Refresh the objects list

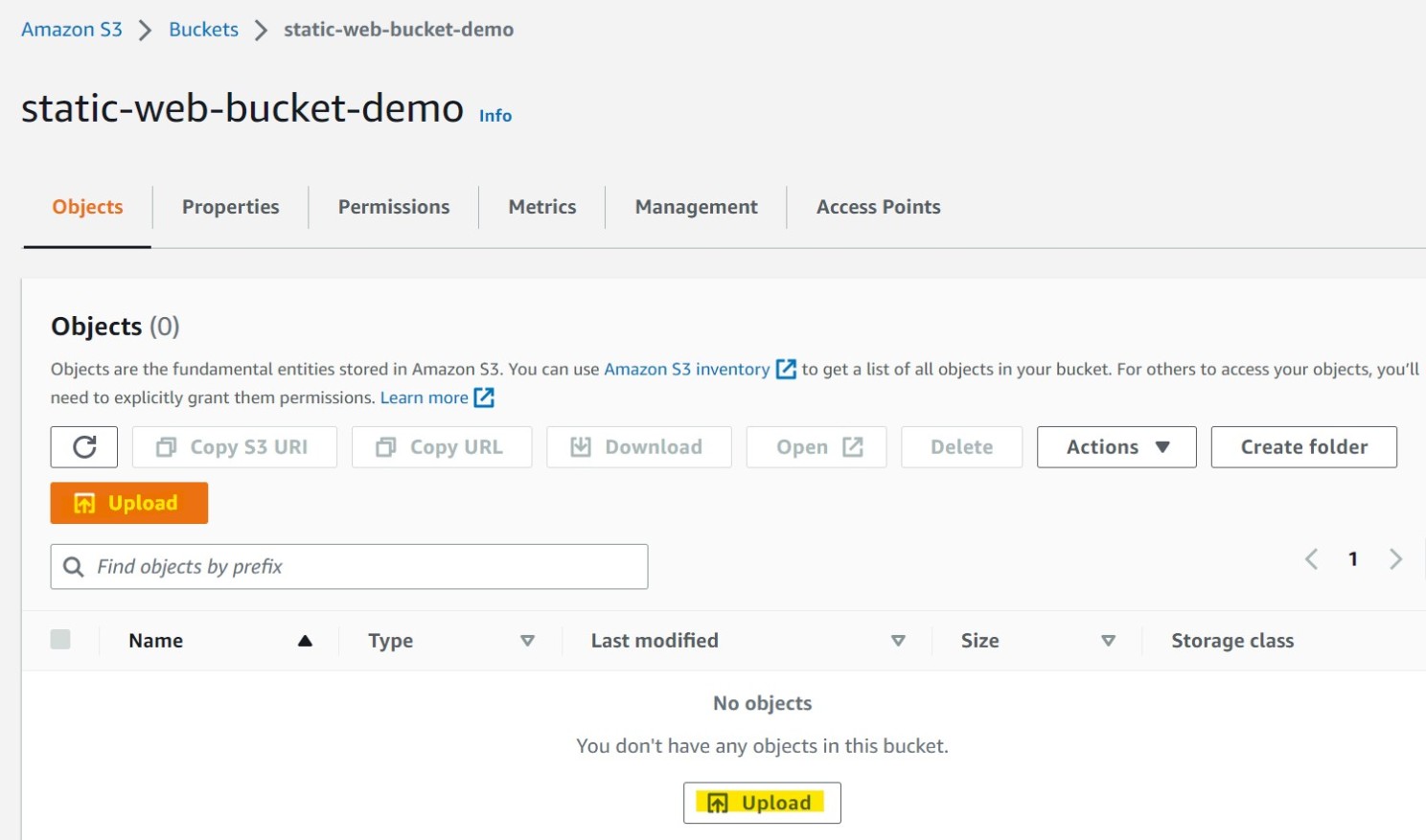tap(83, 446)
